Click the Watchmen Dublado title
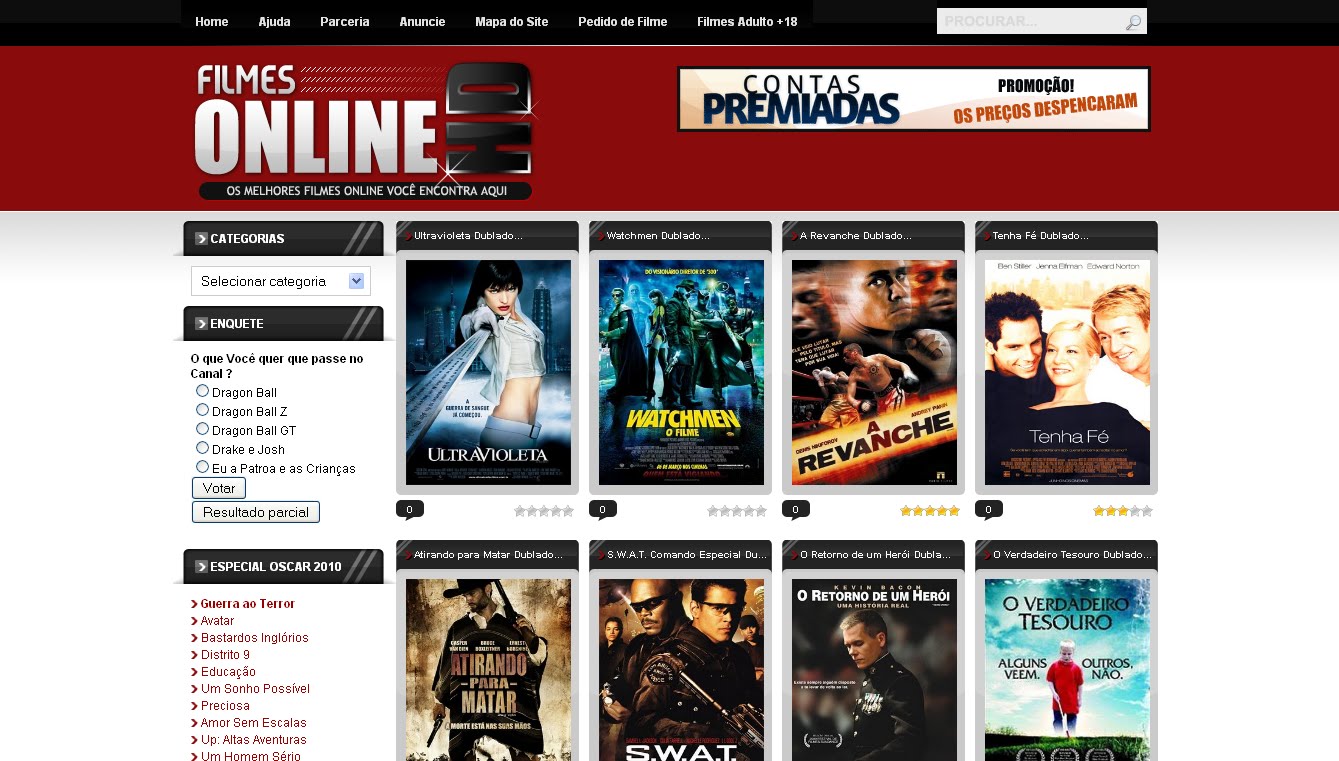Screen dimensions: 1339x761 click(658, 236)
